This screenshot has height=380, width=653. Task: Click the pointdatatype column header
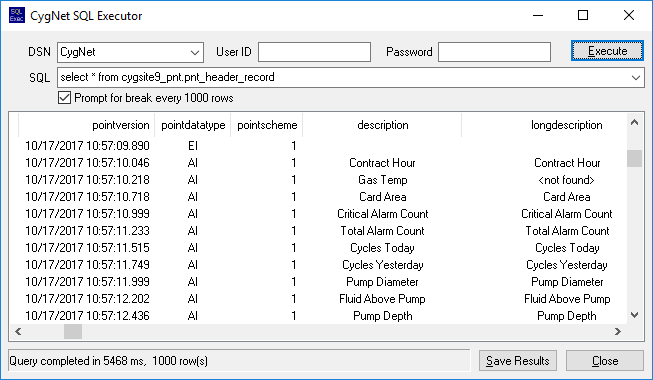[x=193, y=125]
